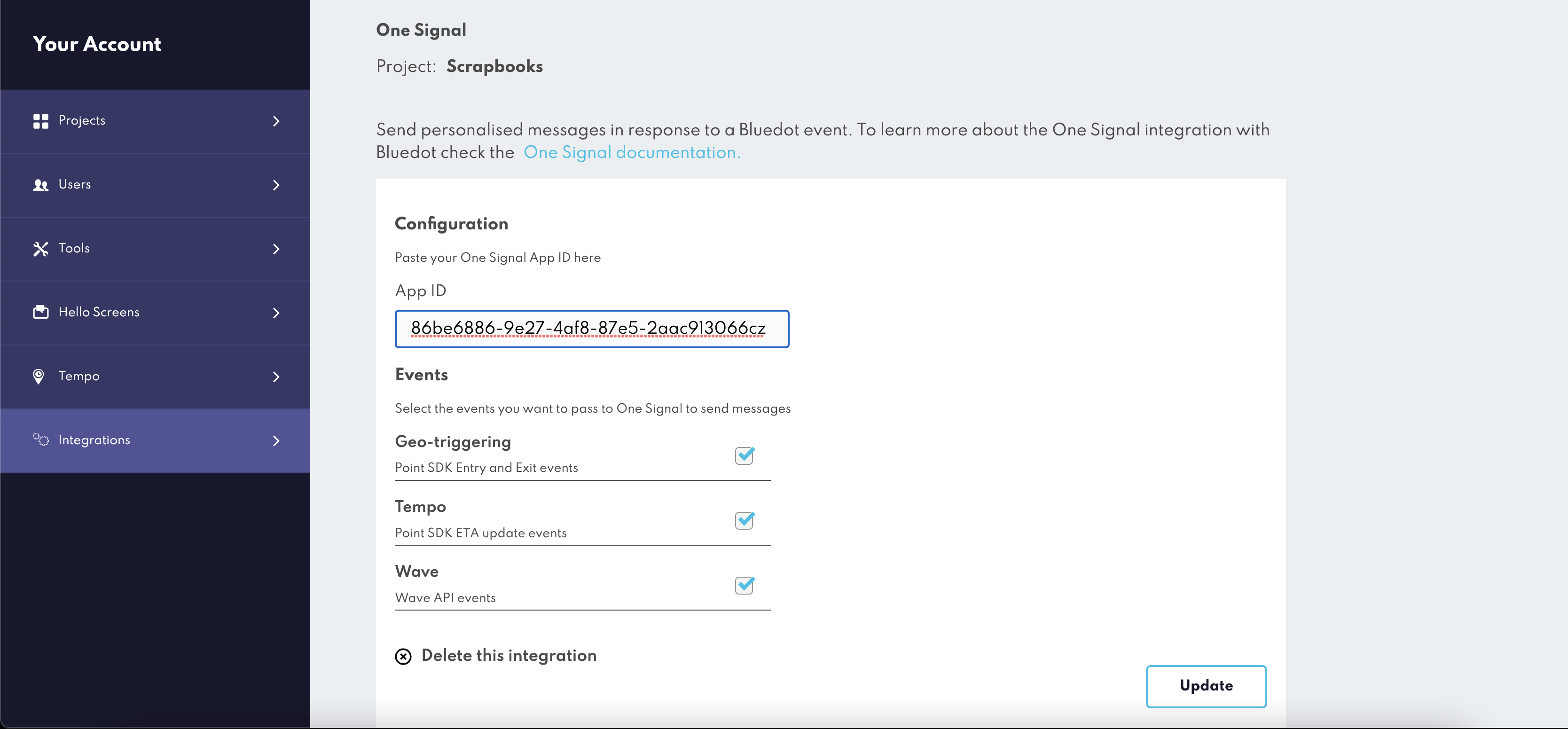Click Delete this integration text
The image size is (1568, 729).
point(509,655)
